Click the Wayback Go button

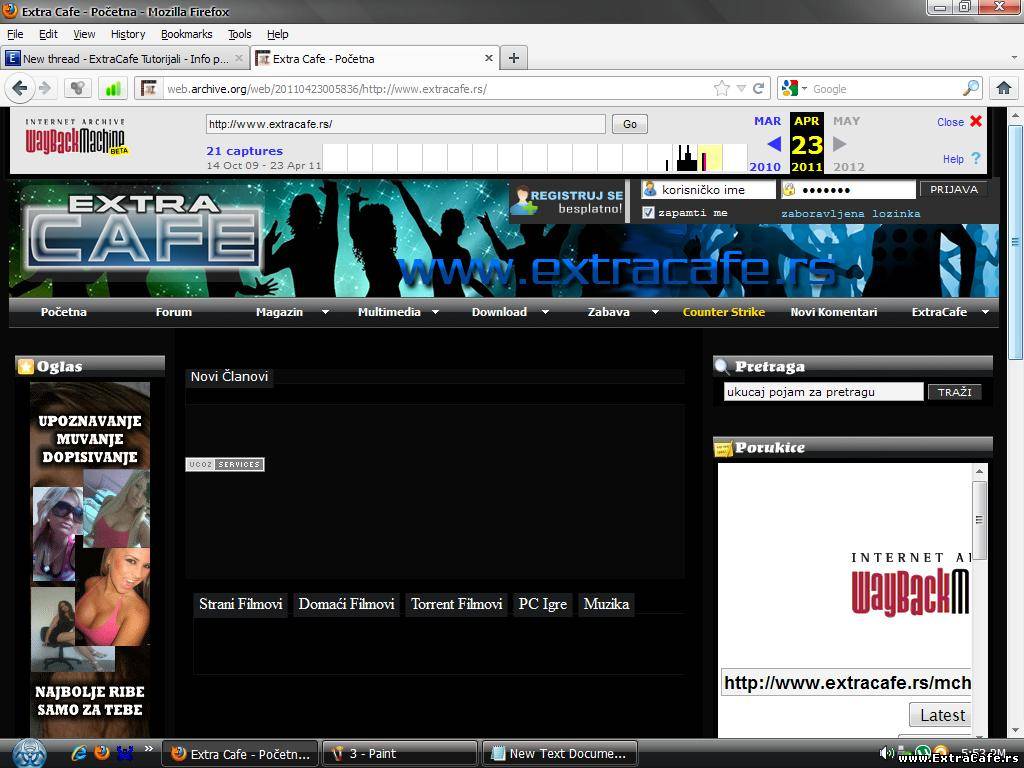tap(630, 124)
